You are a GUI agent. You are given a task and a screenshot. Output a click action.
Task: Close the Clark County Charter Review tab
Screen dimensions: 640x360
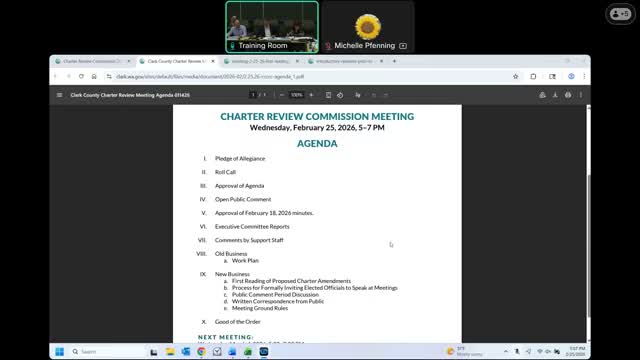(213, 61)
